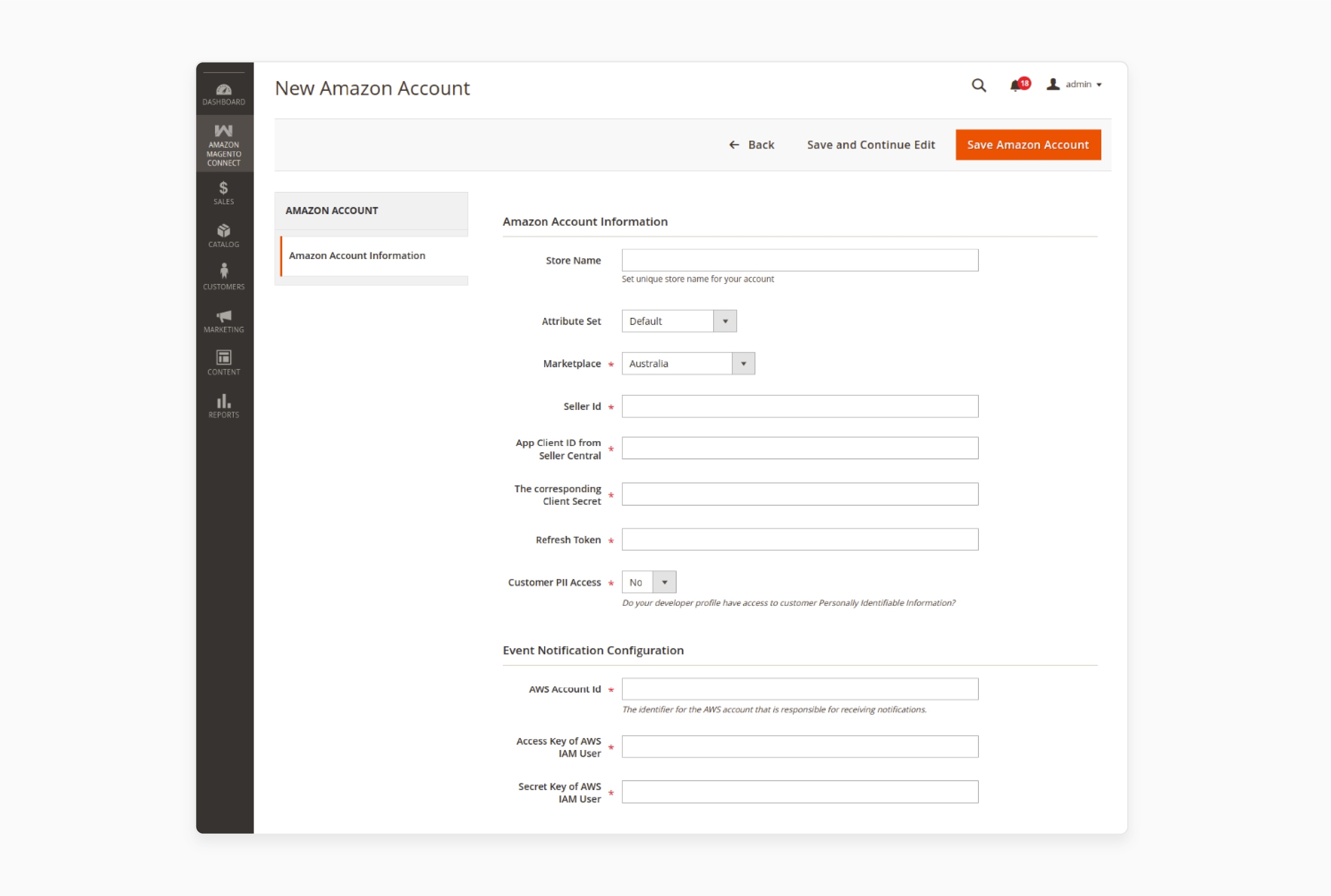Open the Marketplace Australia dropdown
The width and height of the screenshot is (1331, 896).
coord(688,363)
